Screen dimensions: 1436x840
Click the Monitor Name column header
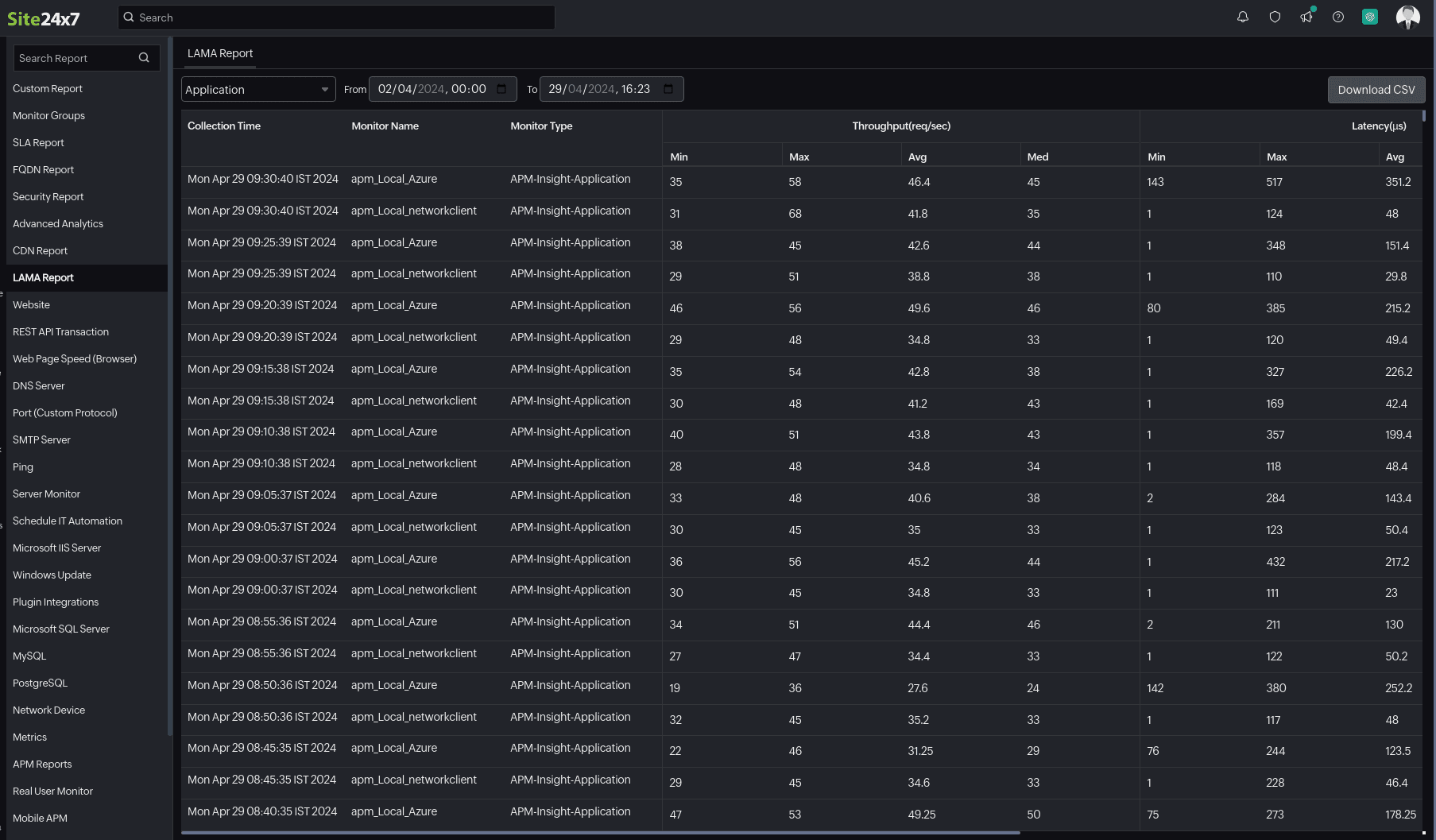[385, 126]
